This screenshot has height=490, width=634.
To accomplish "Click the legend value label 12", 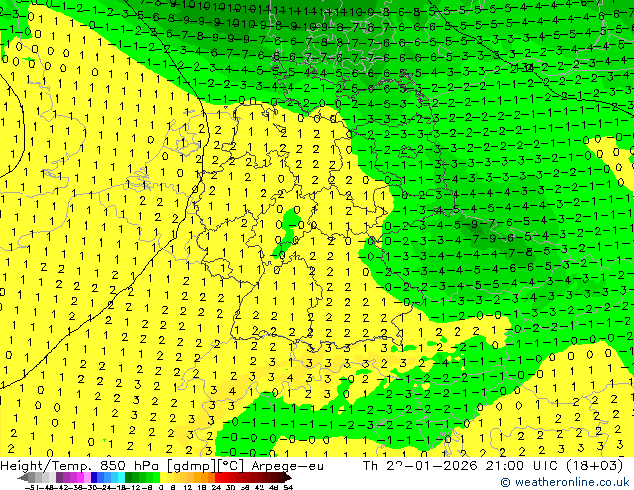I will click(187, 488).
